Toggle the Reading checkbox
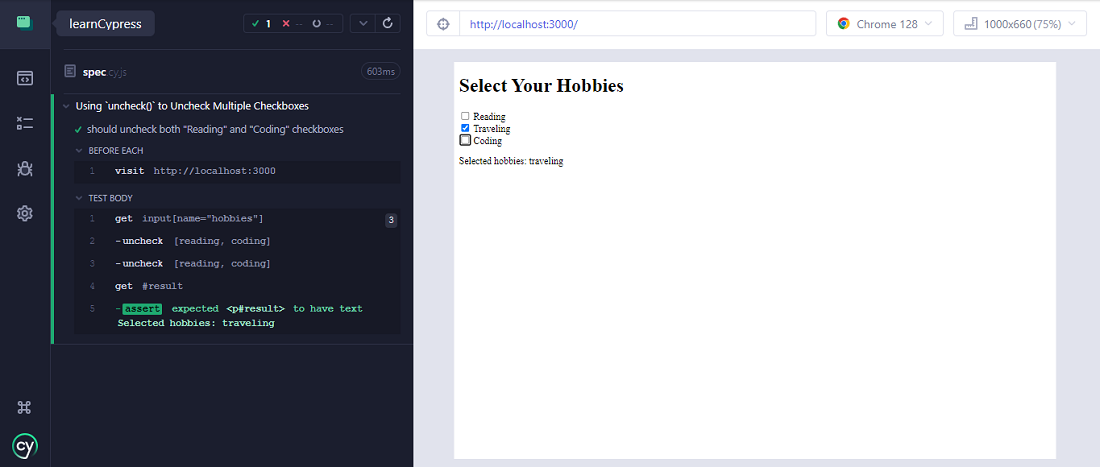Screen dimensions: 1100x467 click(464, 116)
